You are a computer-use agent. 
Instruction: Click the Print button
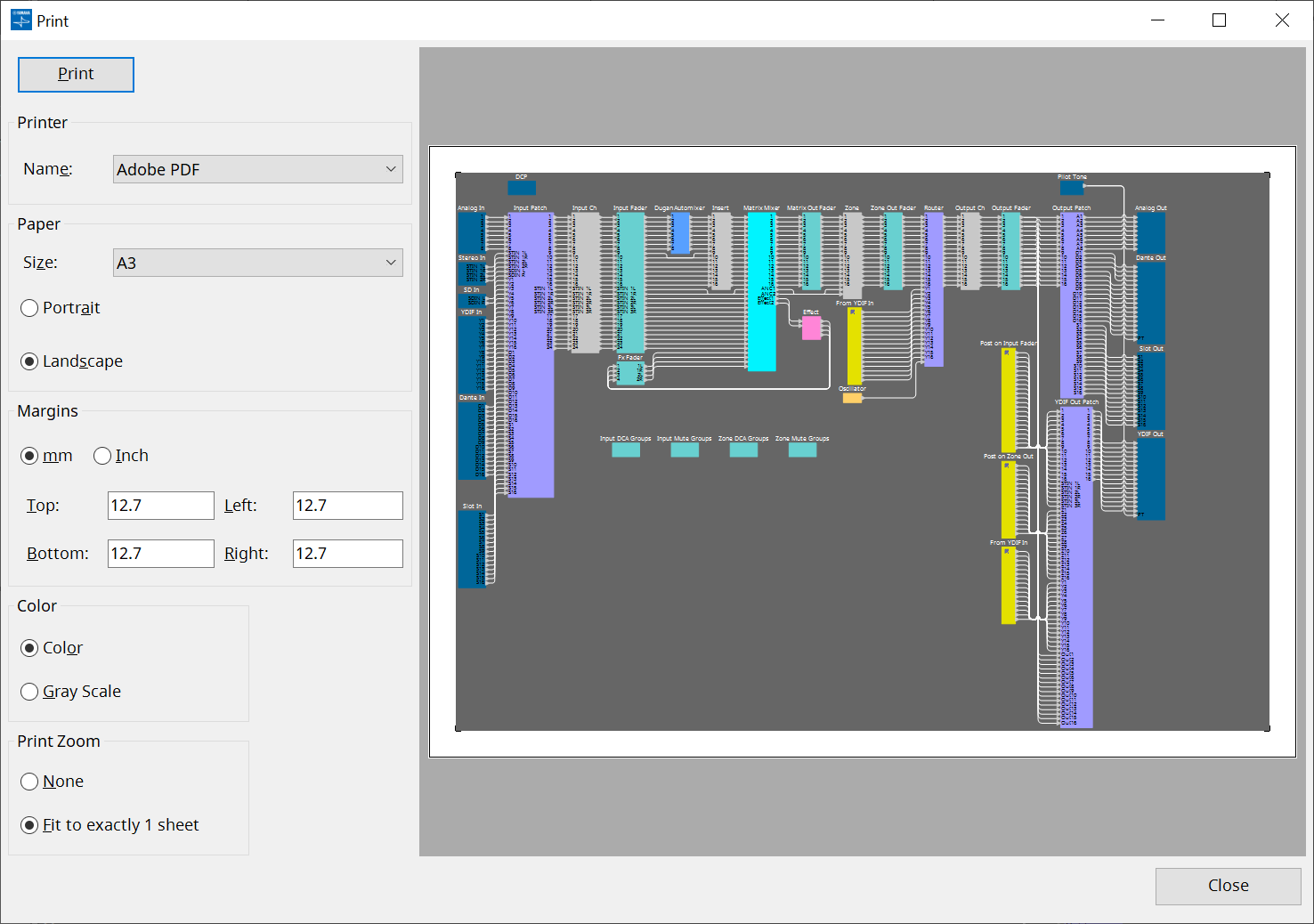tap(76, 75)
